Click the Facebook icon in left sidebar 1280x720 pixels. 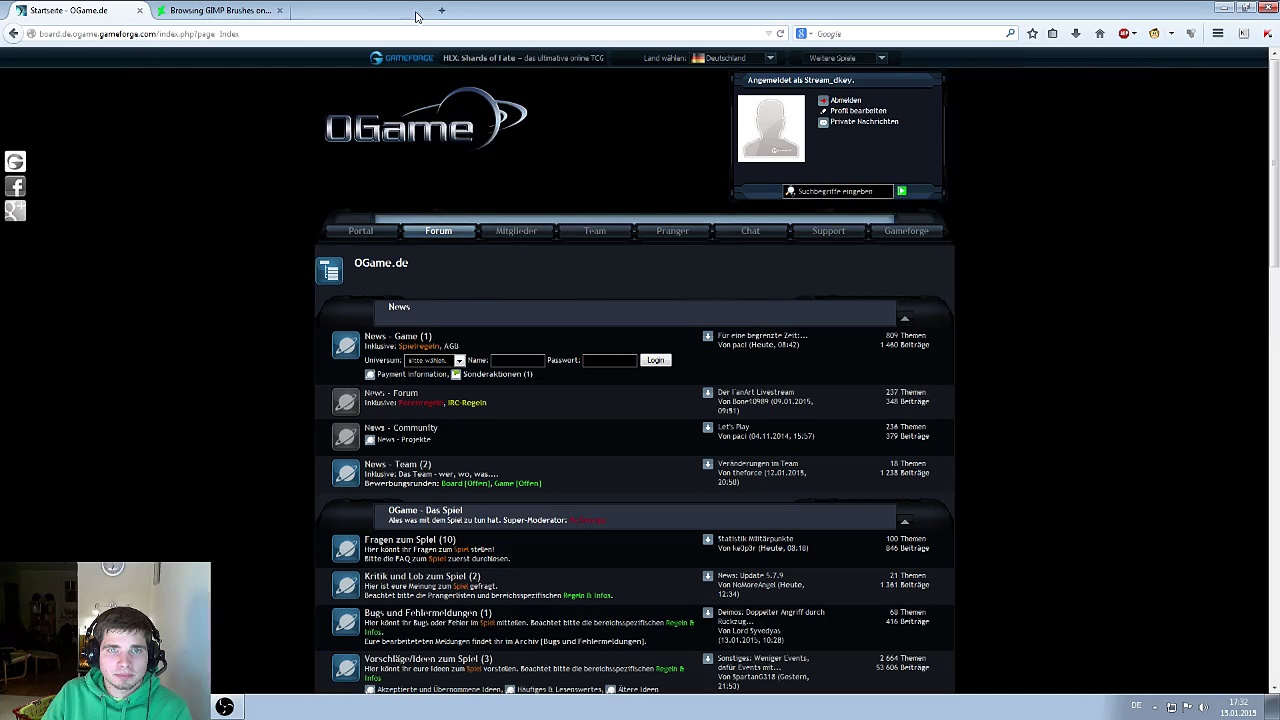click(x=15, y=186)
